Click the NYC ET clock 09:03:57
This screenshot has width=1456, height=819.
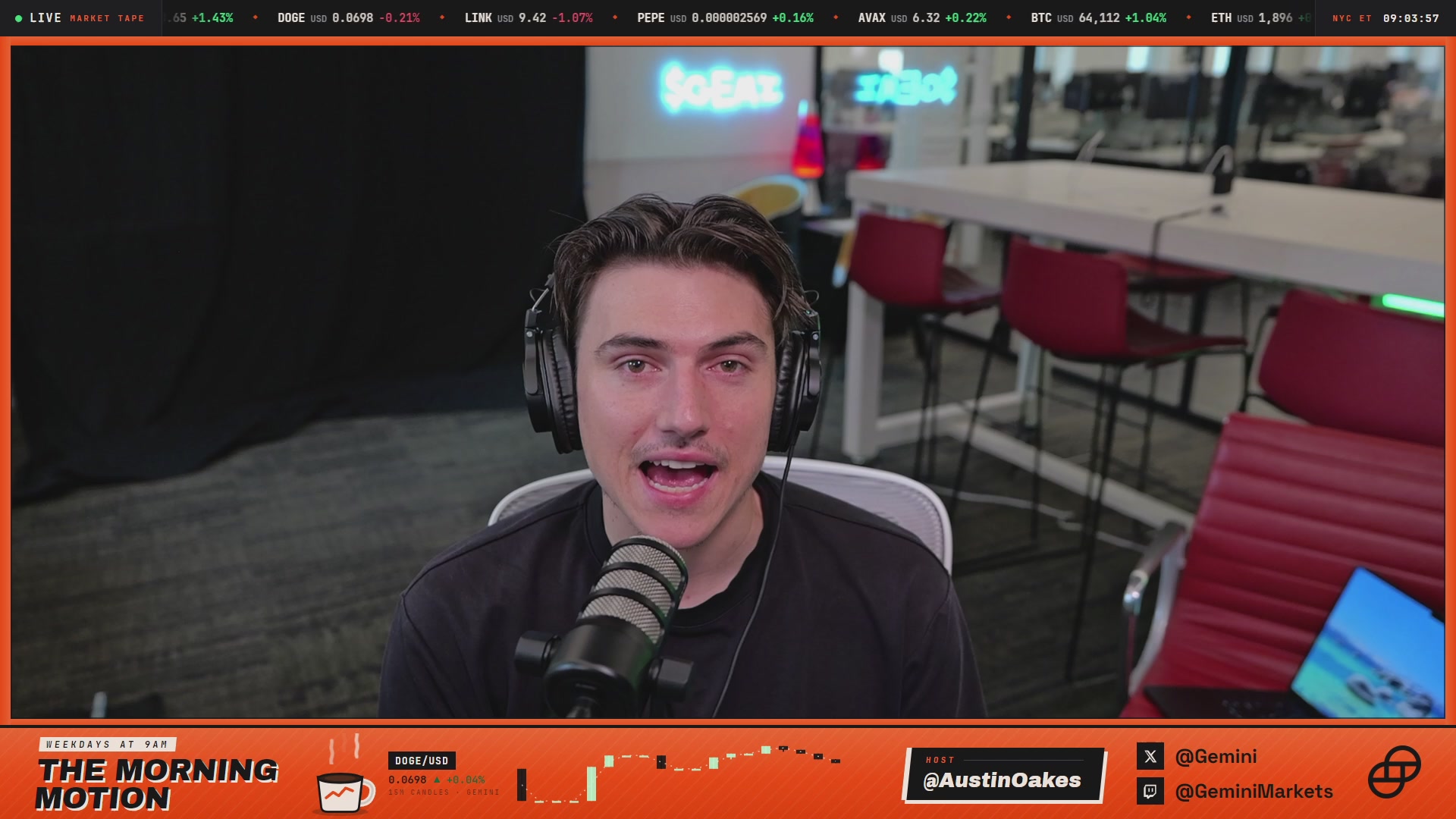(1385, 18)
